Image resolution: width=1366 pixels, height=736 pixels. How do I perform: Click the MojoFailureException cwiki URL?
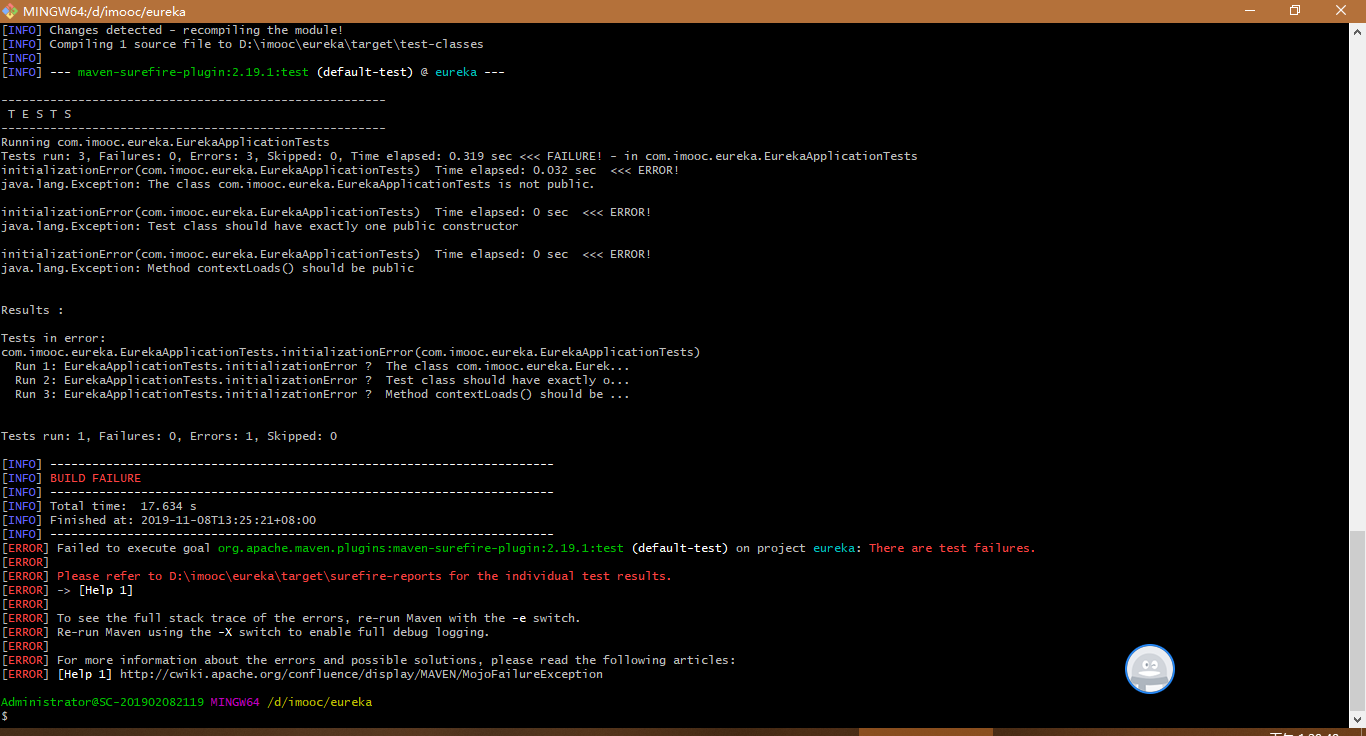361,674
